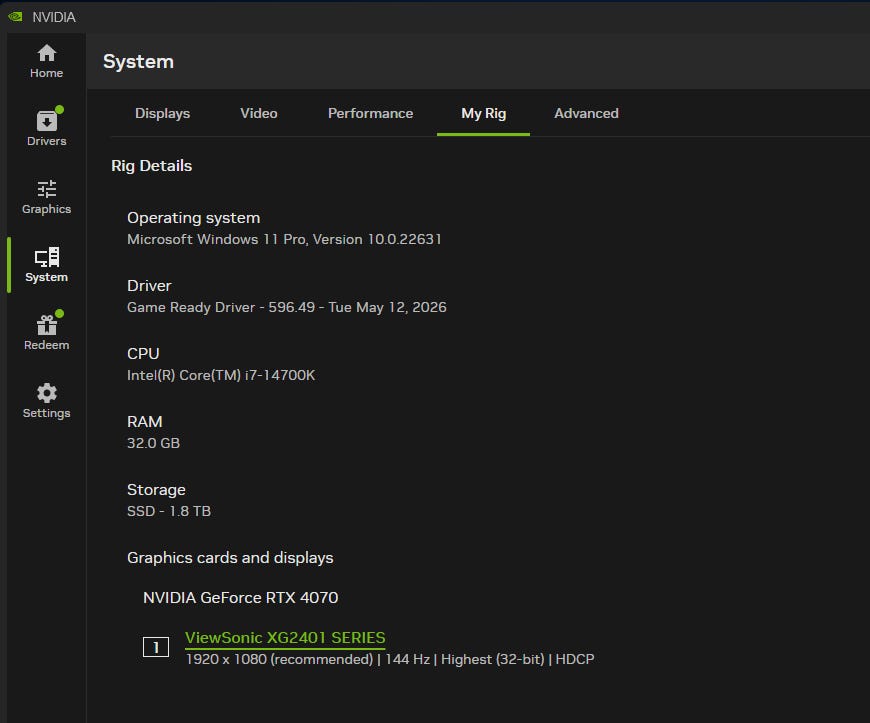Click Microsoft Windows 11 Pro version text
The image size is (870, 723).
285,239
